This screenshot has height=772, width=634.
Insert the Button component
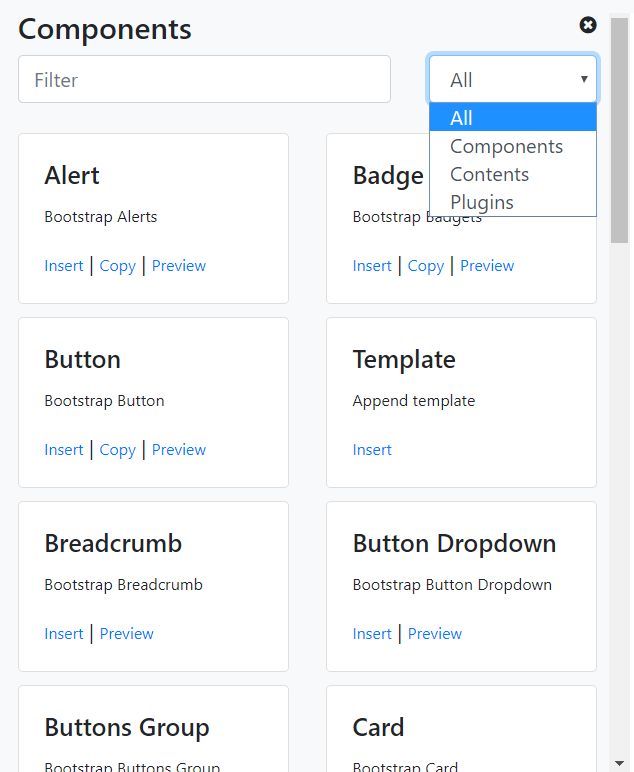tap(64, 450)
